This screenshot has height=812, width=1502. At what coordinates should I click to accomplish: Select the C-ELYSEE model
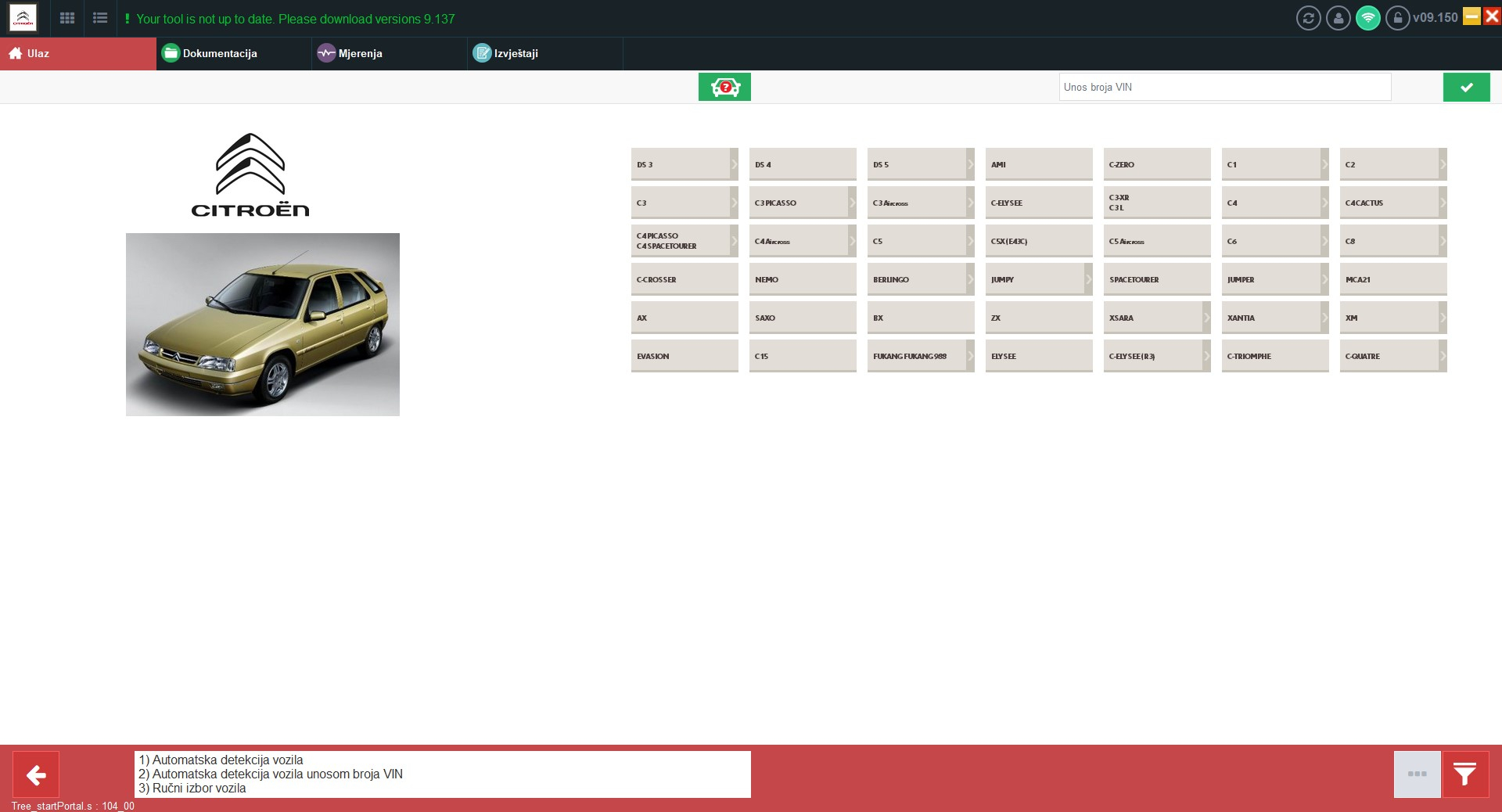[1039, 203]
